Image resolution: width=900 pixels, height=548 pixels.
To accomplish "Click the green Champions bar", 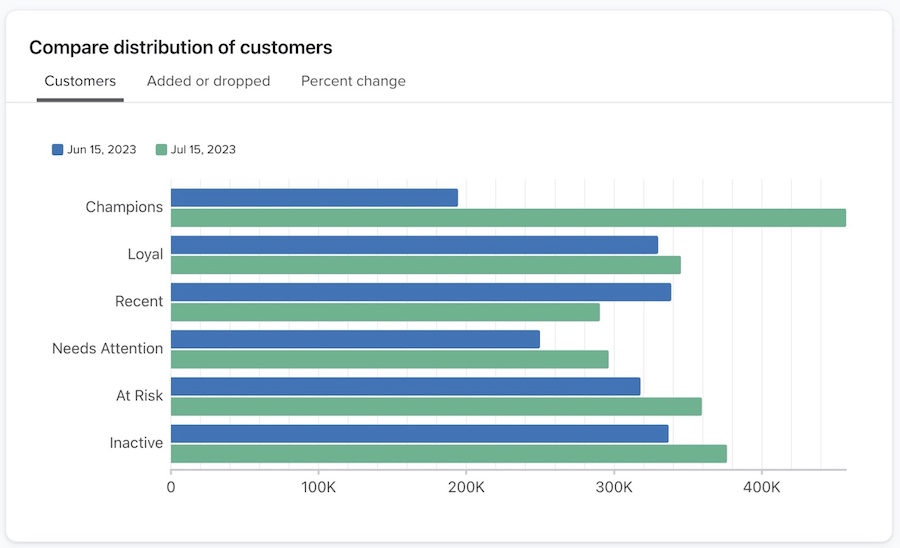I will pyautogui.click(x=508, y=218).
